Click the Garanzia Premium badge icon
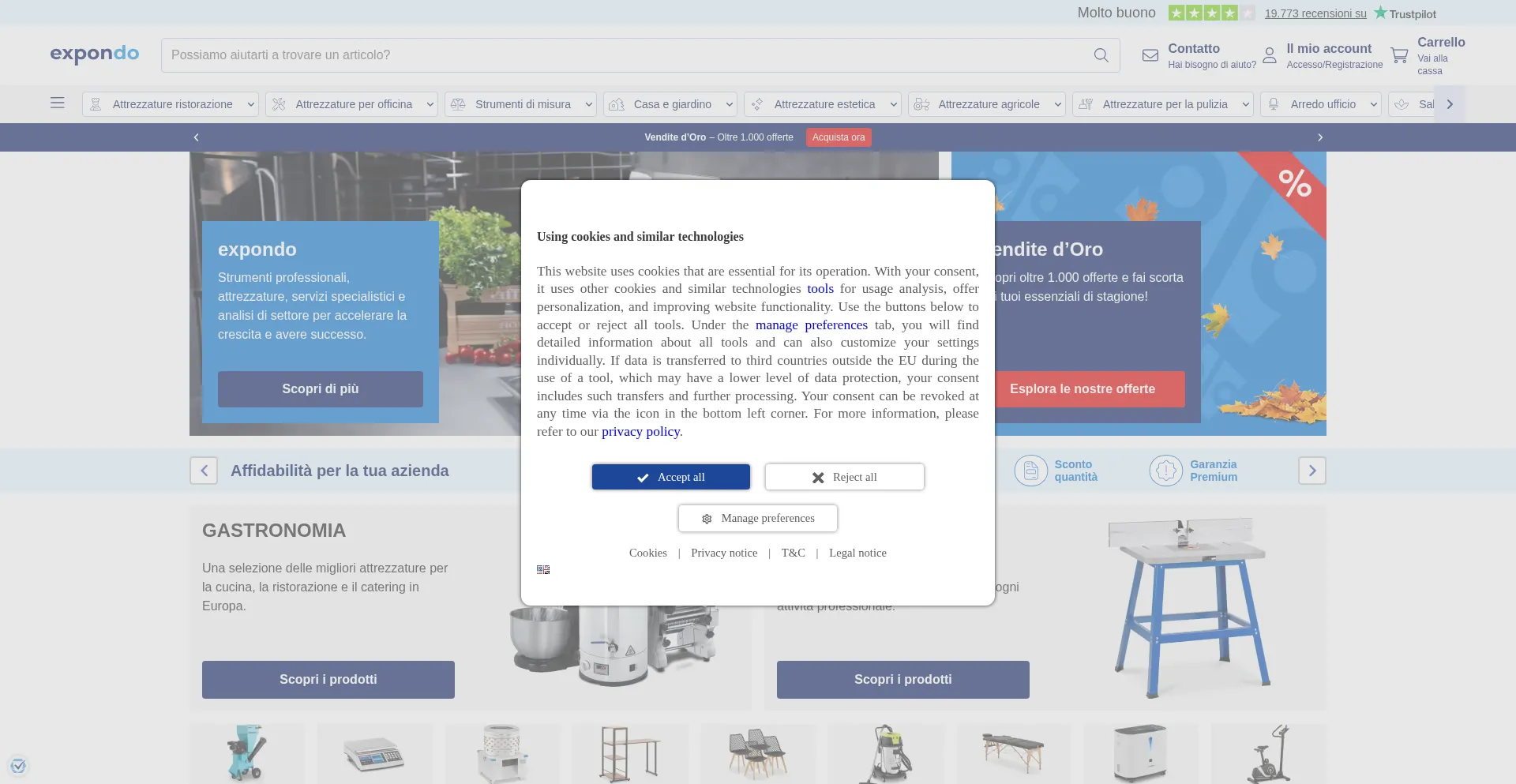The height and width of the screenshot is (784, 1516). click(1166, 471)
